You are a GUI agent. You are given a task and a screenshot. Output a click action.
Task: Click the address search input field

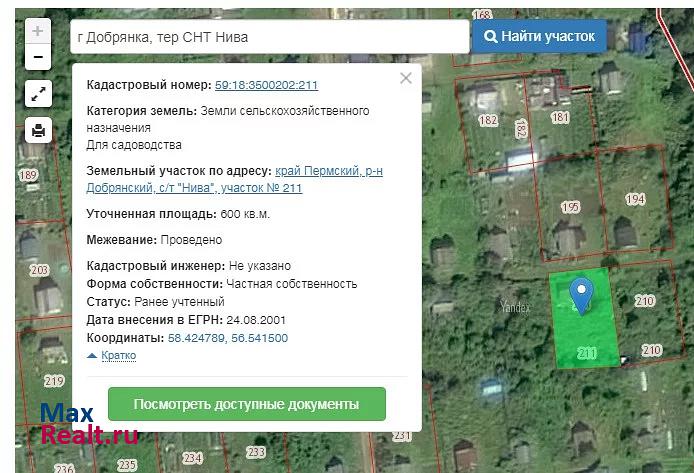pos(270,37)
